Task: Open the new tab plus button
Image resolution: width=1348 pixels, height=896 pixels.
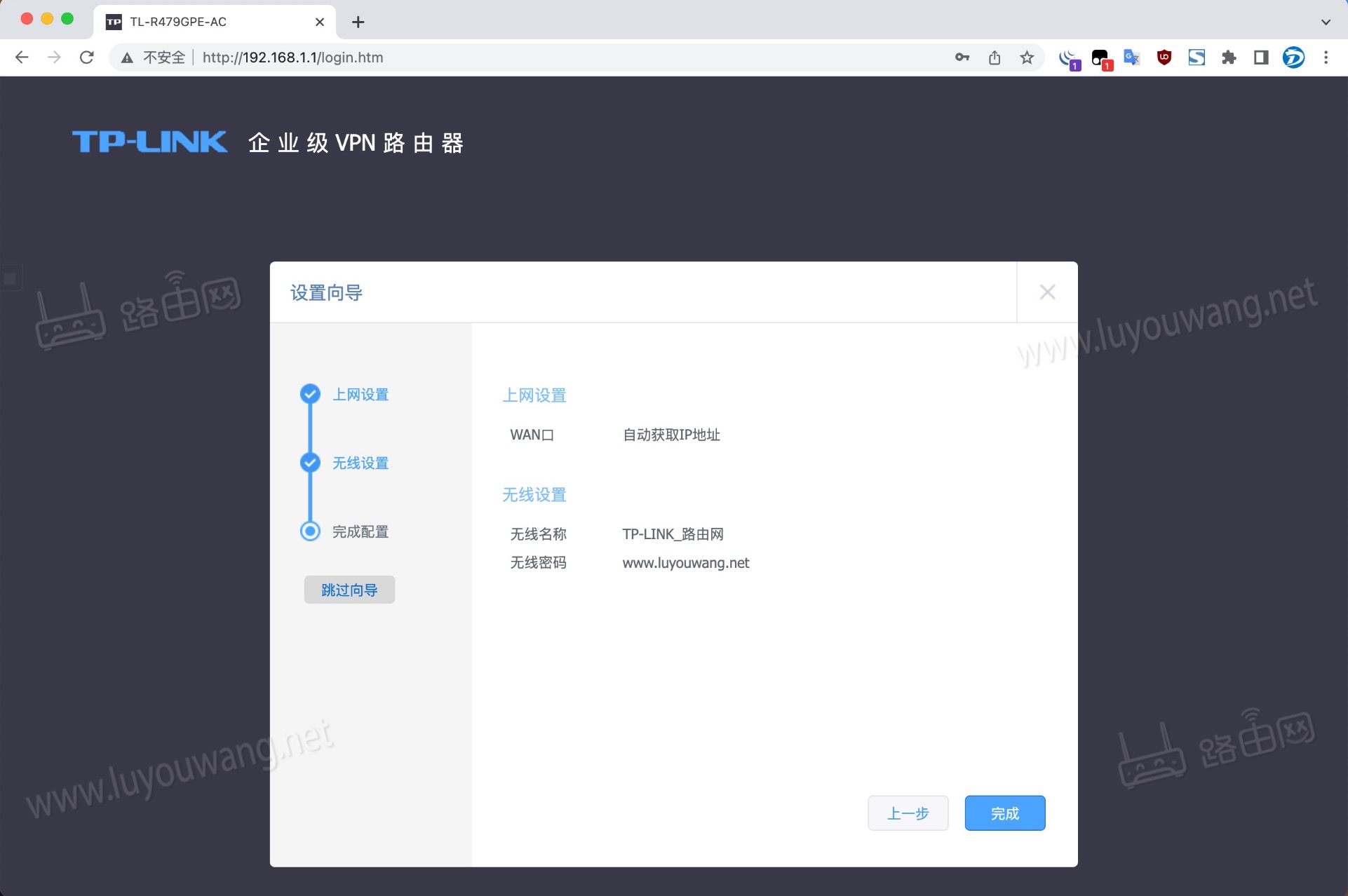Action: click(358, 22)
